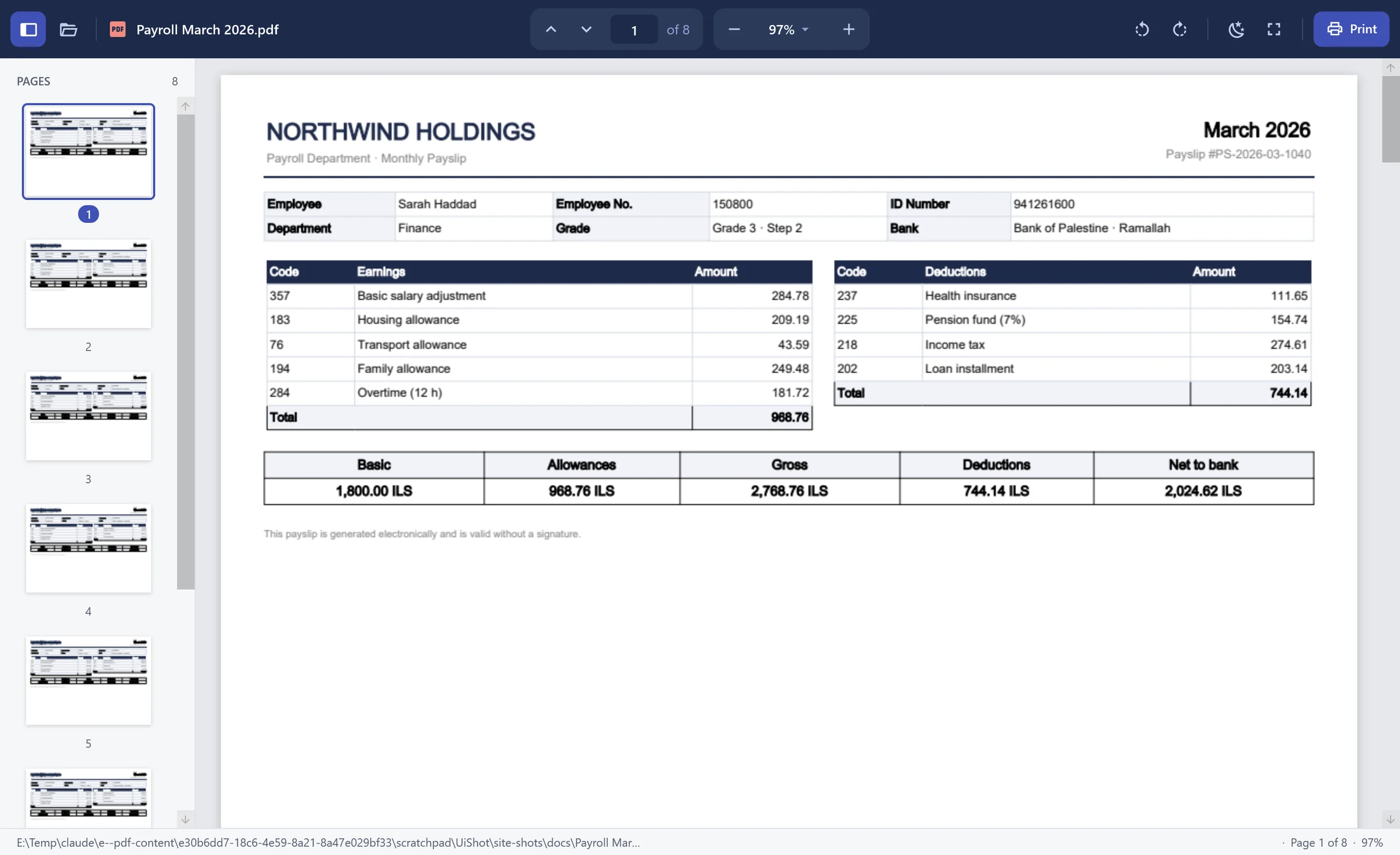Open the 97% zoom level dropdown

click(x=788, y=29)
